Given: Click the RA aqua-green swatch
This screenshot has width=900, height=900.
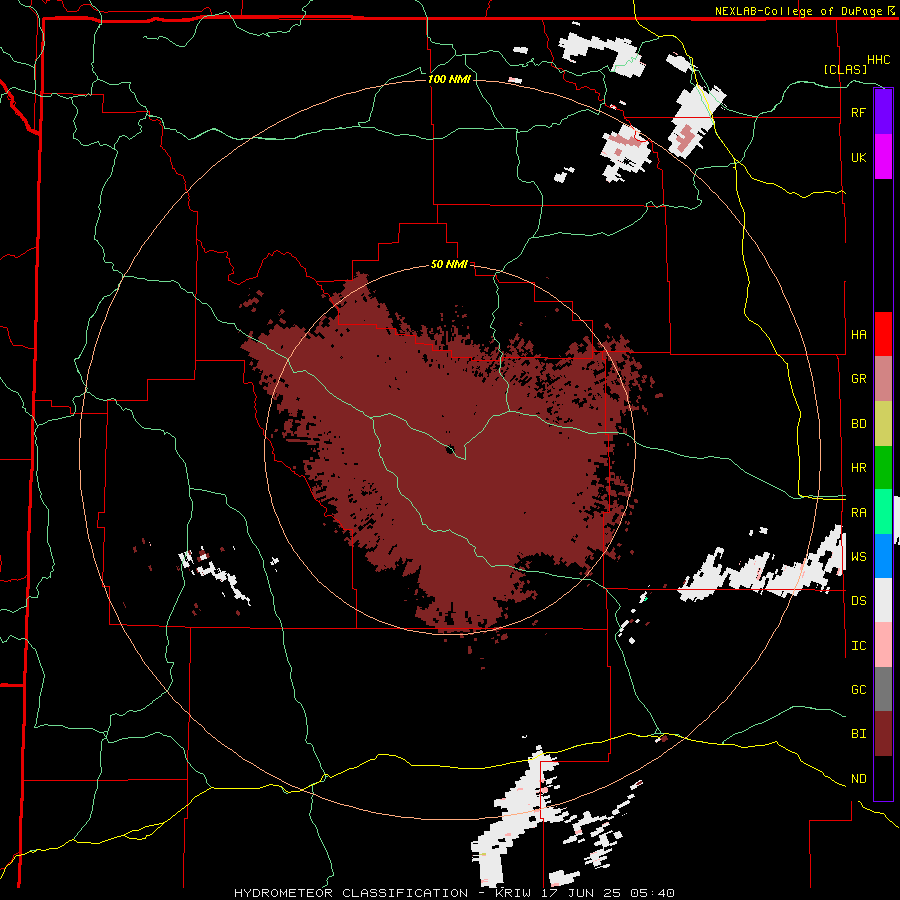Looking at the screenshot, I should coord(883,512).
